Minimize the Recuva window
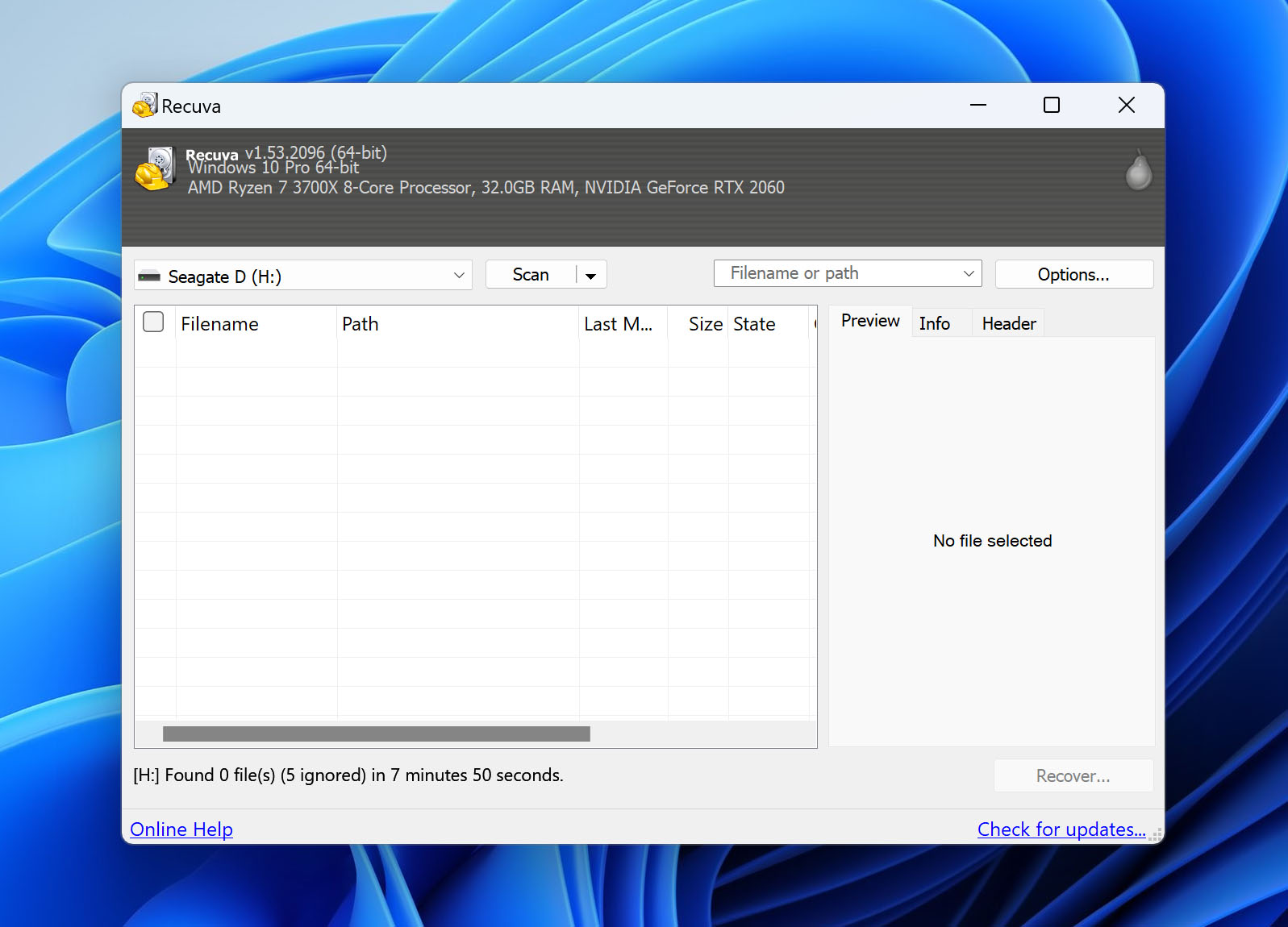 pos(978,105)
